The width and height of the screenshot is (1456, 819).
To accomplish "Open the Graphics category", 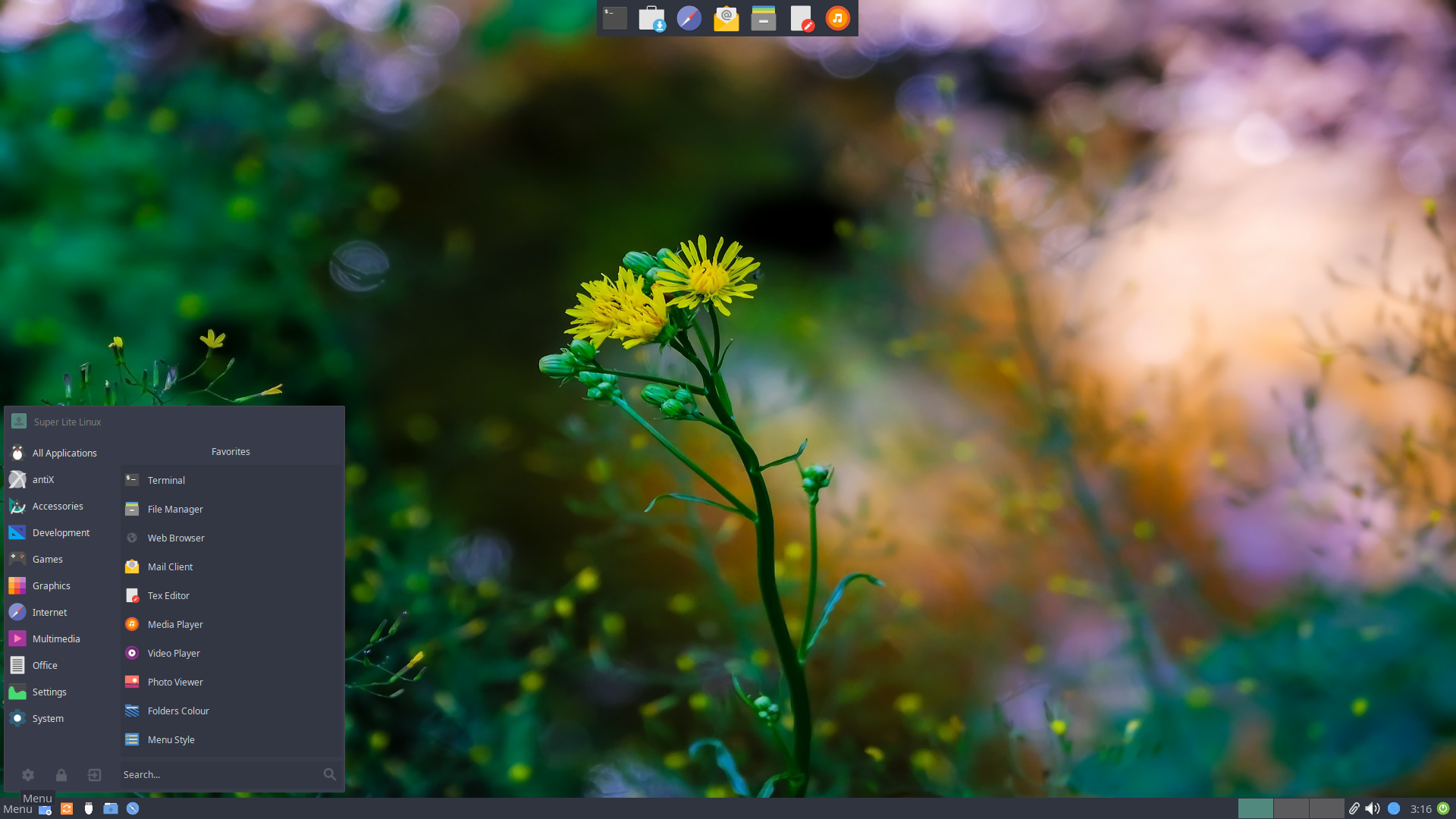I will 61,585.
